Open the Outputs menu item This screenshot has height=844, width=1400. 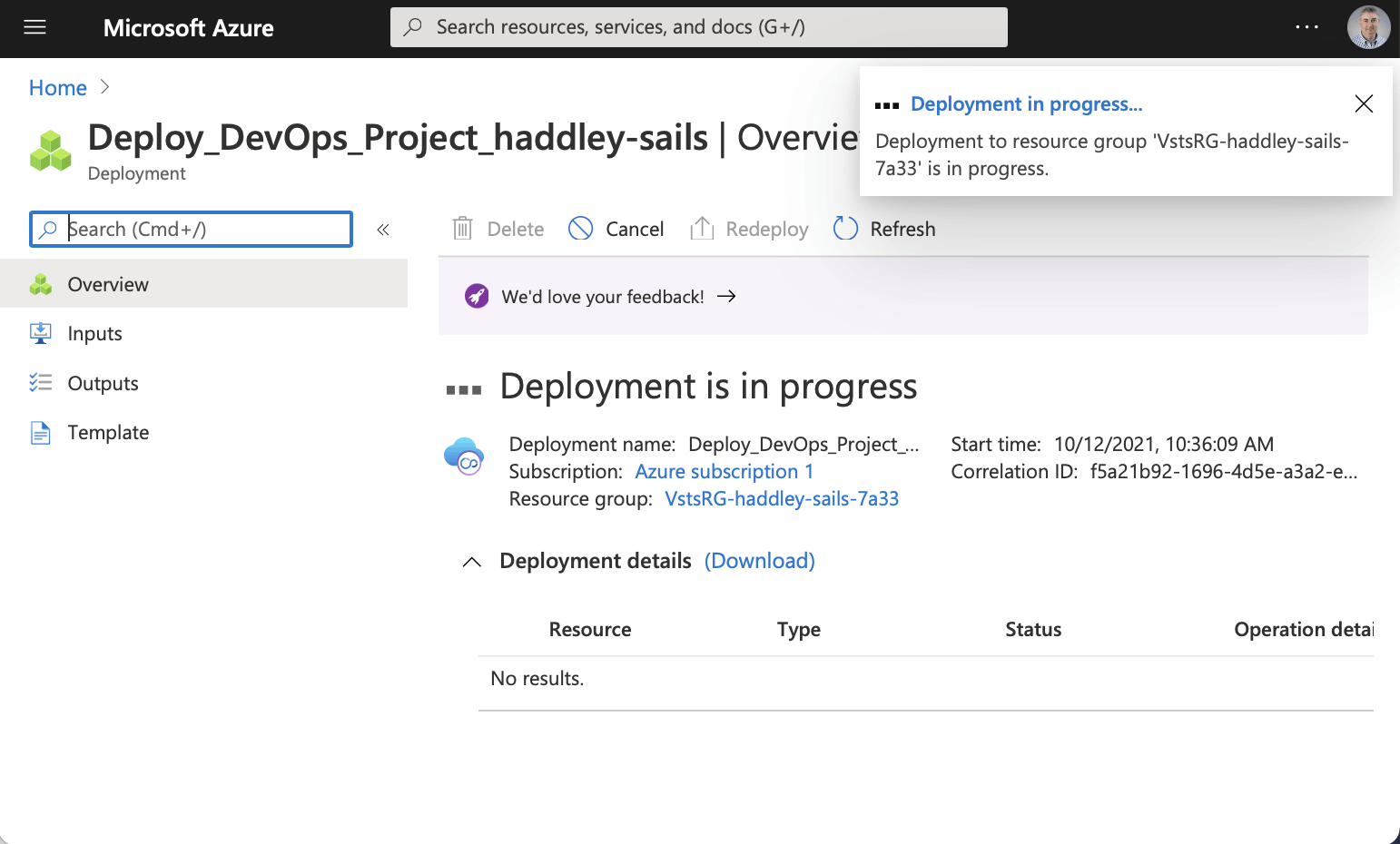(103, 383)
